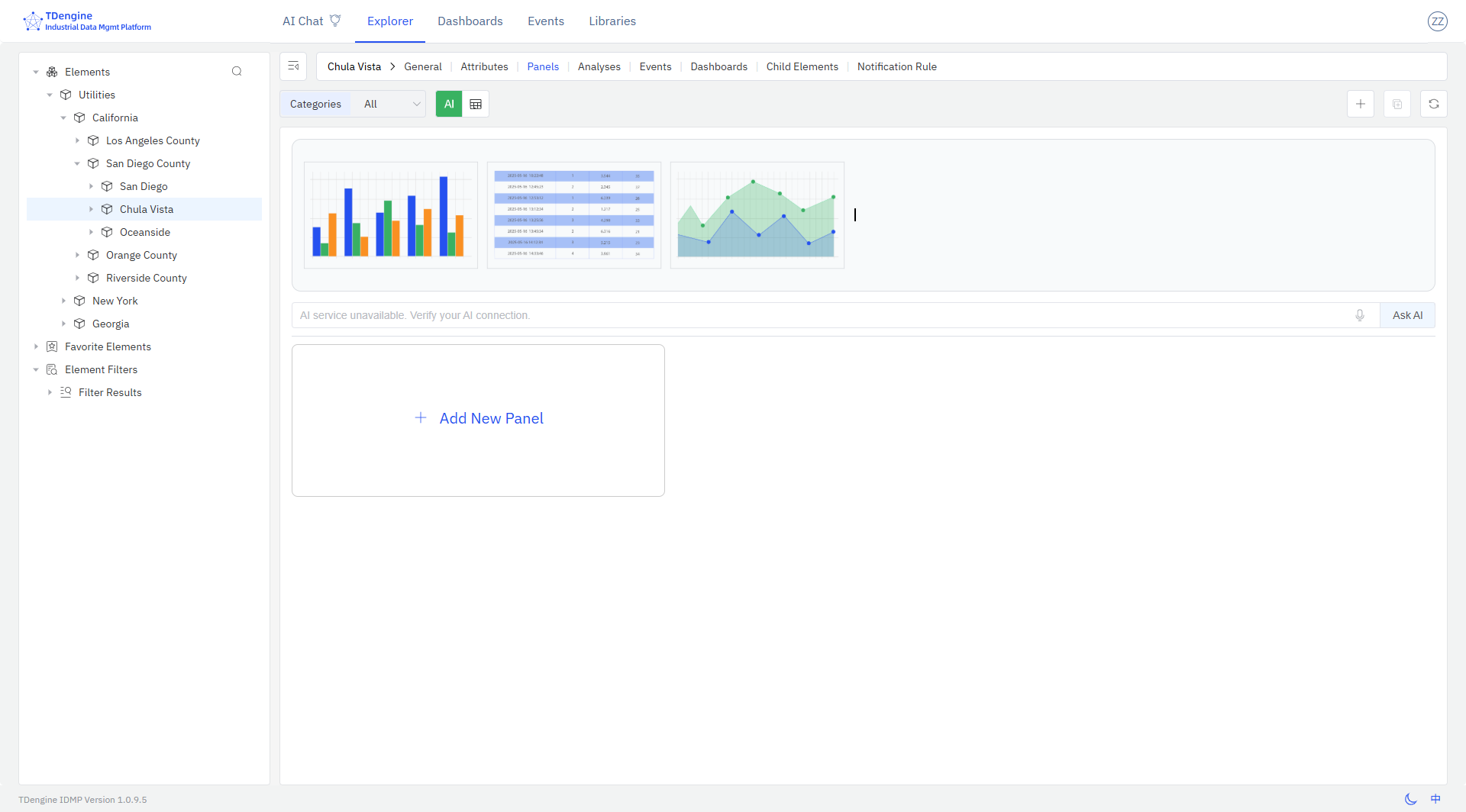This screenshot has height=812, width=1466.
Task: Click the AI prompt input field
Action: (817, 315)
